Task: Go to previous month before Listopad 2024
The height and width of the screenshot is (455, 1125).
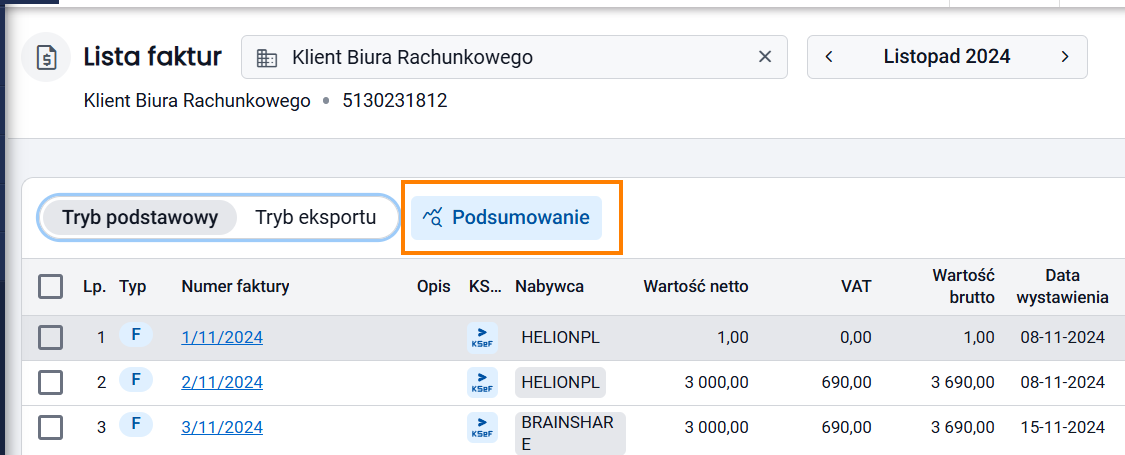Action: click(x=829, y=57)
